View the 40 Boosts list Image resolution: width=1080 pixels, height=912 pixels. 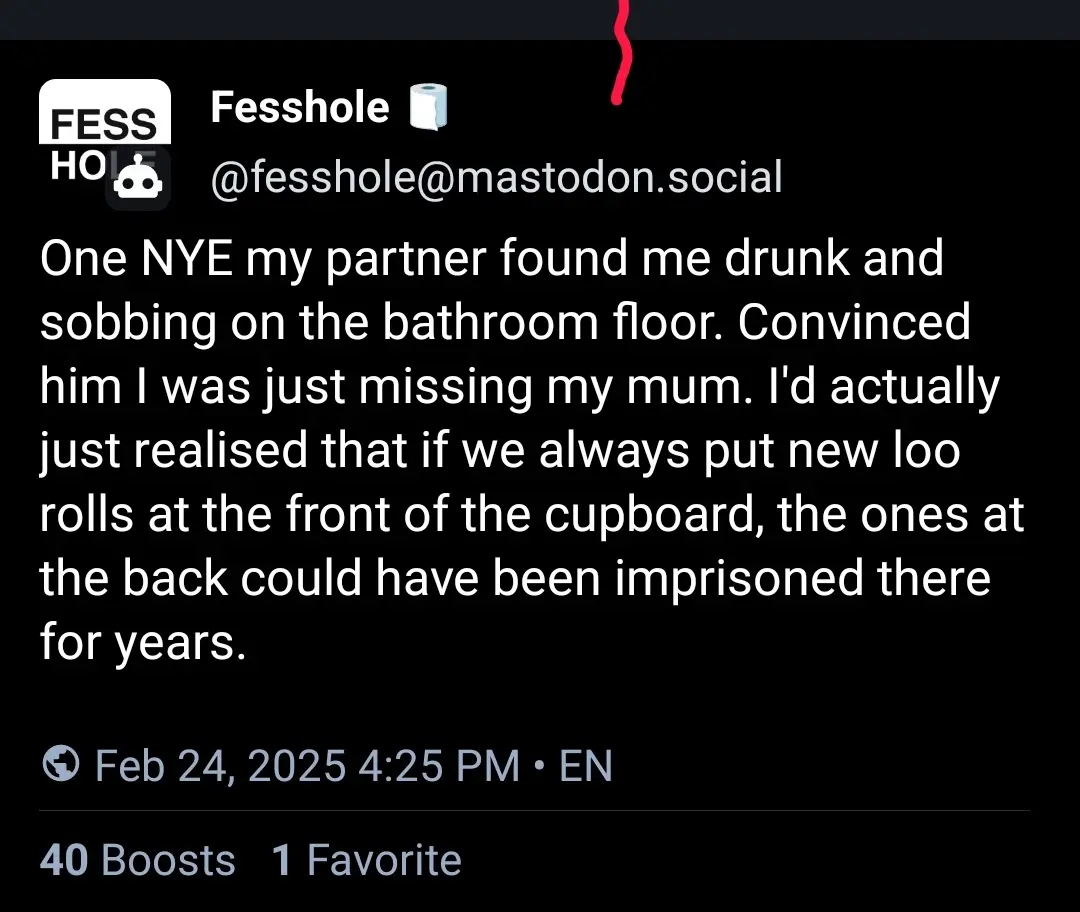[138, 860]
